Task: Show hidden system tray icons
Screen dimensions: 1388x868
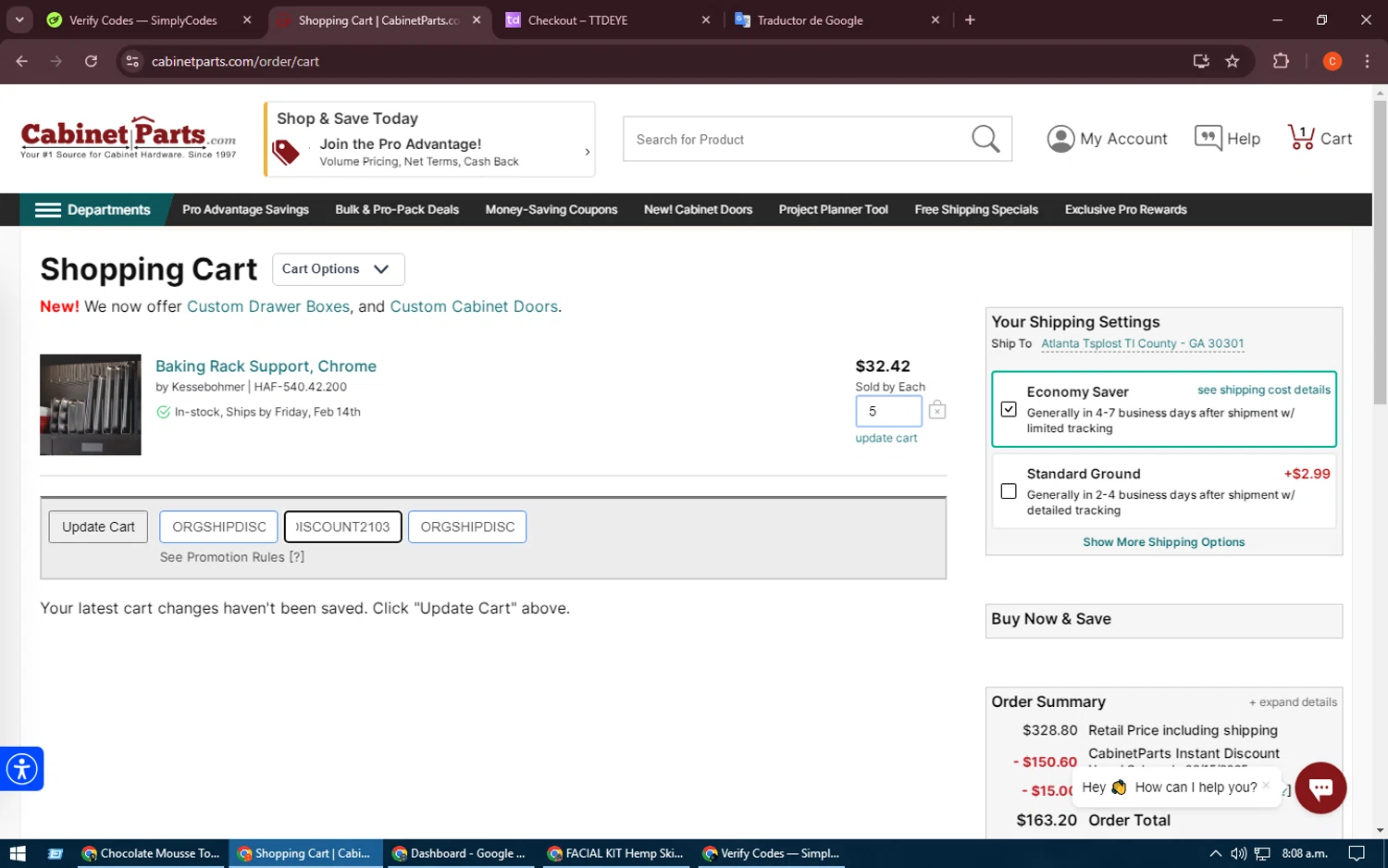Action: coord(1215,853)
